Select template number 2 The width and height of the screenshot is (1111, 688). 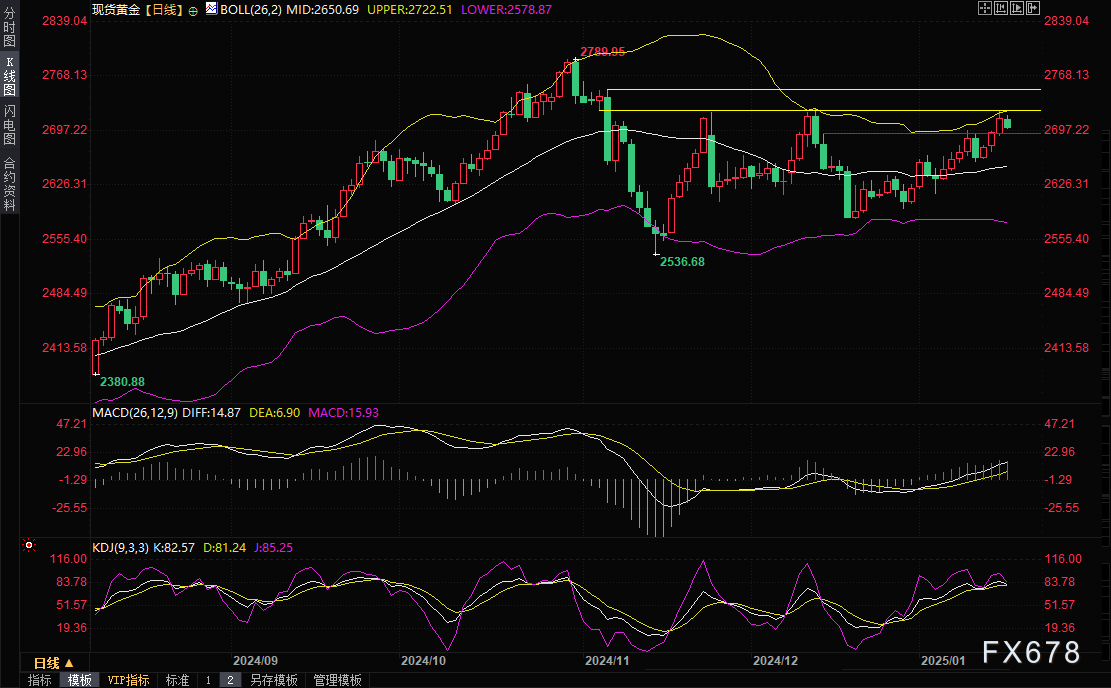(x=230, y=680)
